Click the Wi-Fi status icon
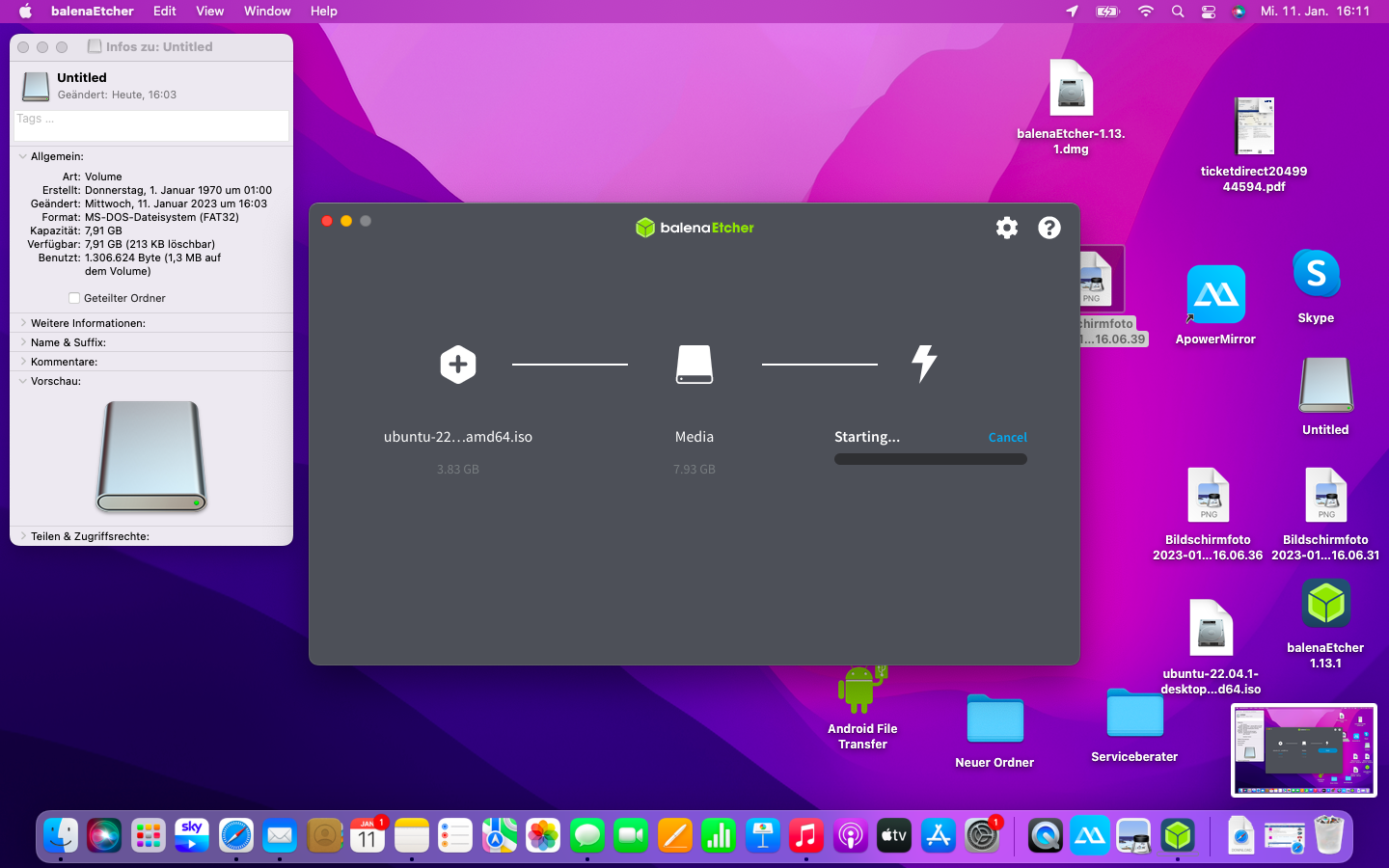Screen dimensions: 1389x868 (1146, 12)
